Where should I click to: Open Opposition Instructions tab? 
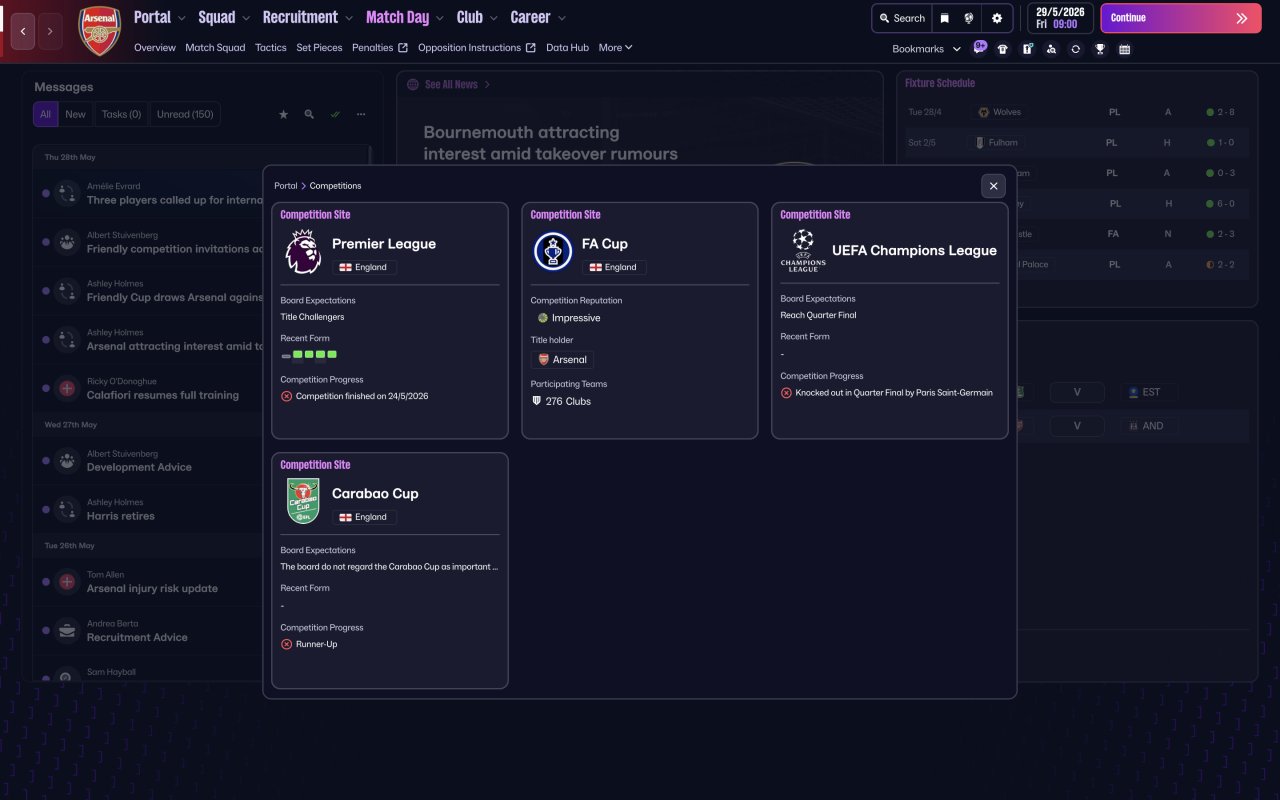pos(477,47)
